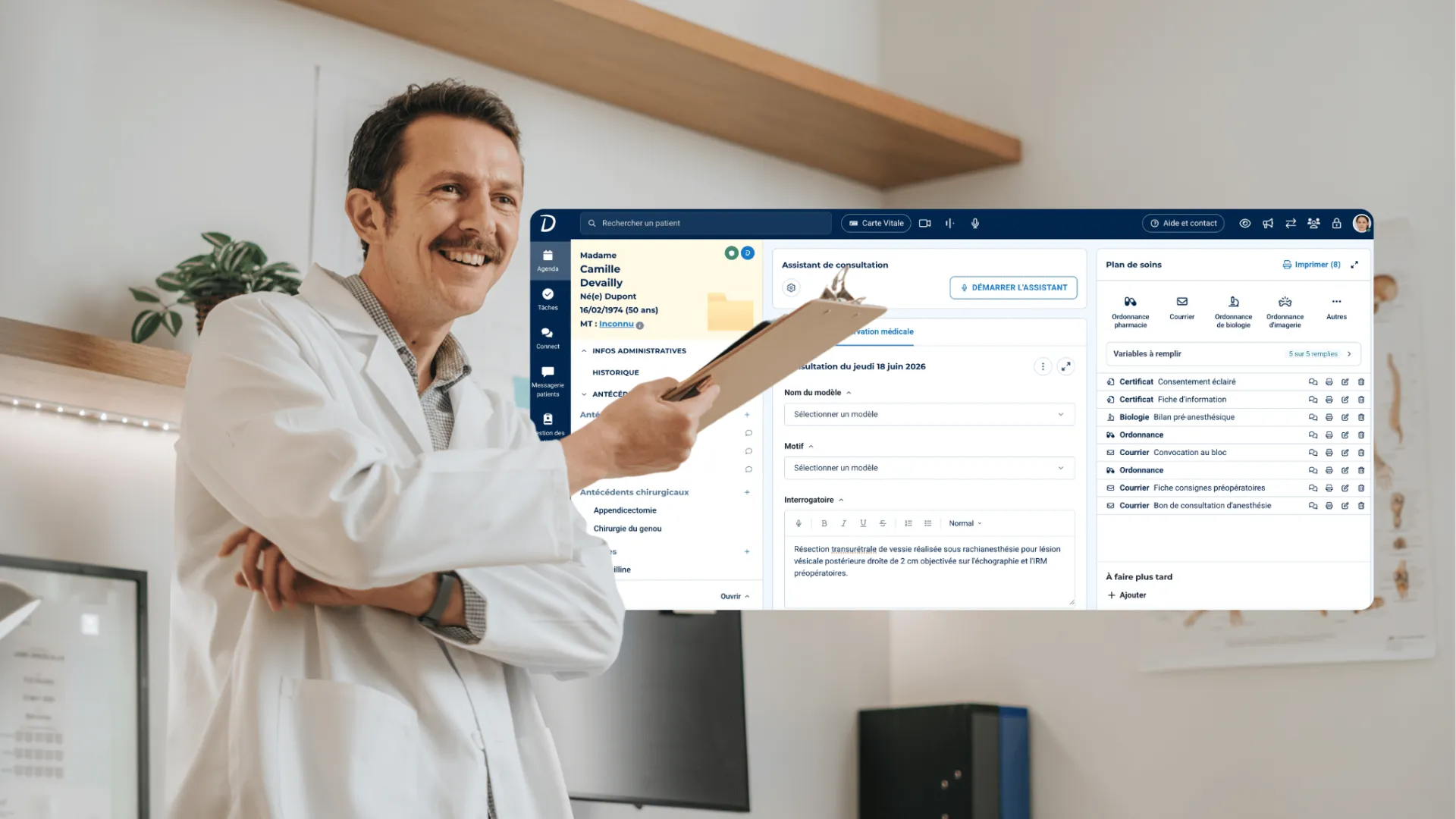Delete Biologie Bilan pré-anesthésique
The width and height of the screenshot is (1456, 819).
(1361, 417)
